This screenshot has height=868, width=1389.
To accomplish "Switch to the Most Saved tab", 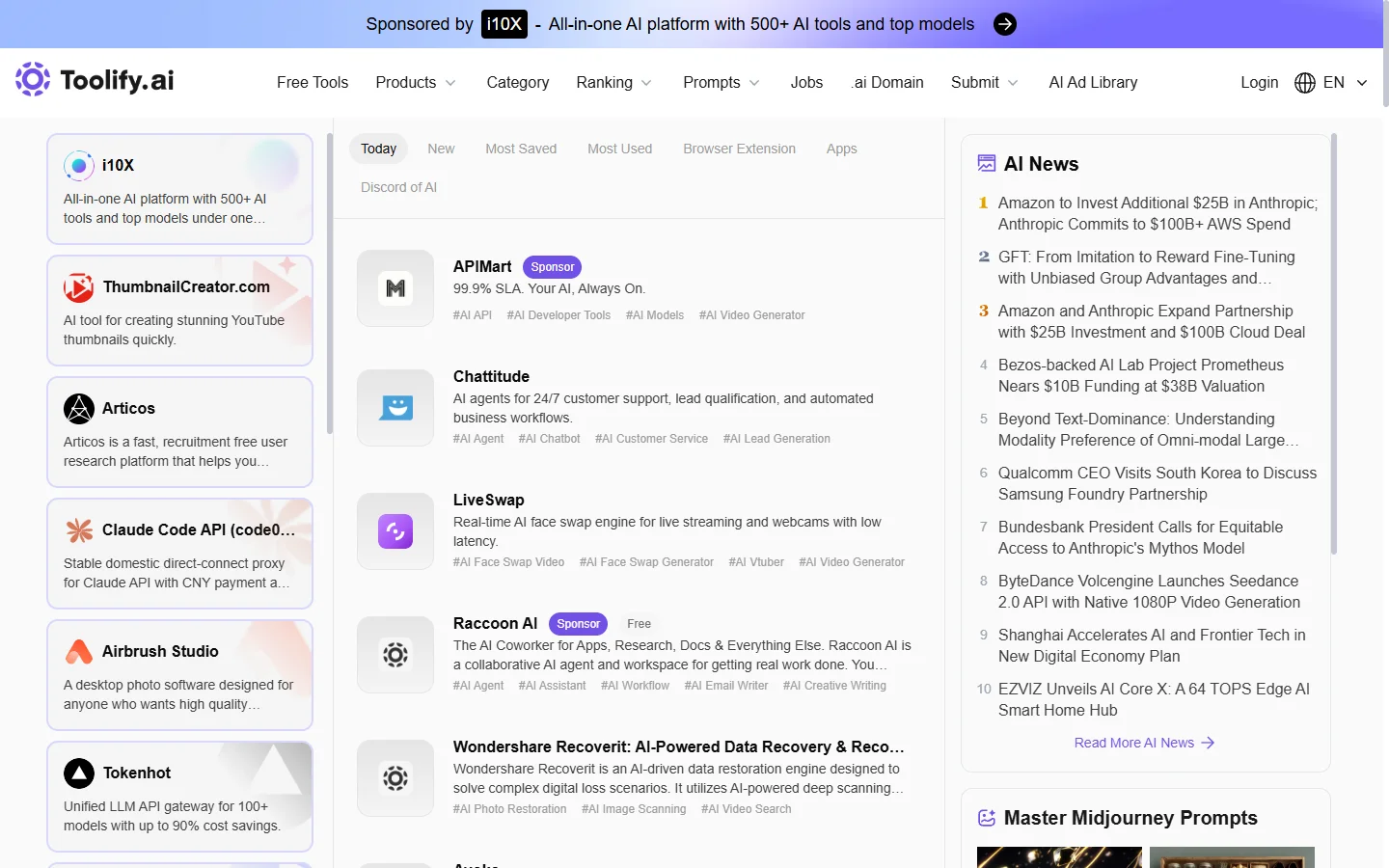I will [521, 149].
